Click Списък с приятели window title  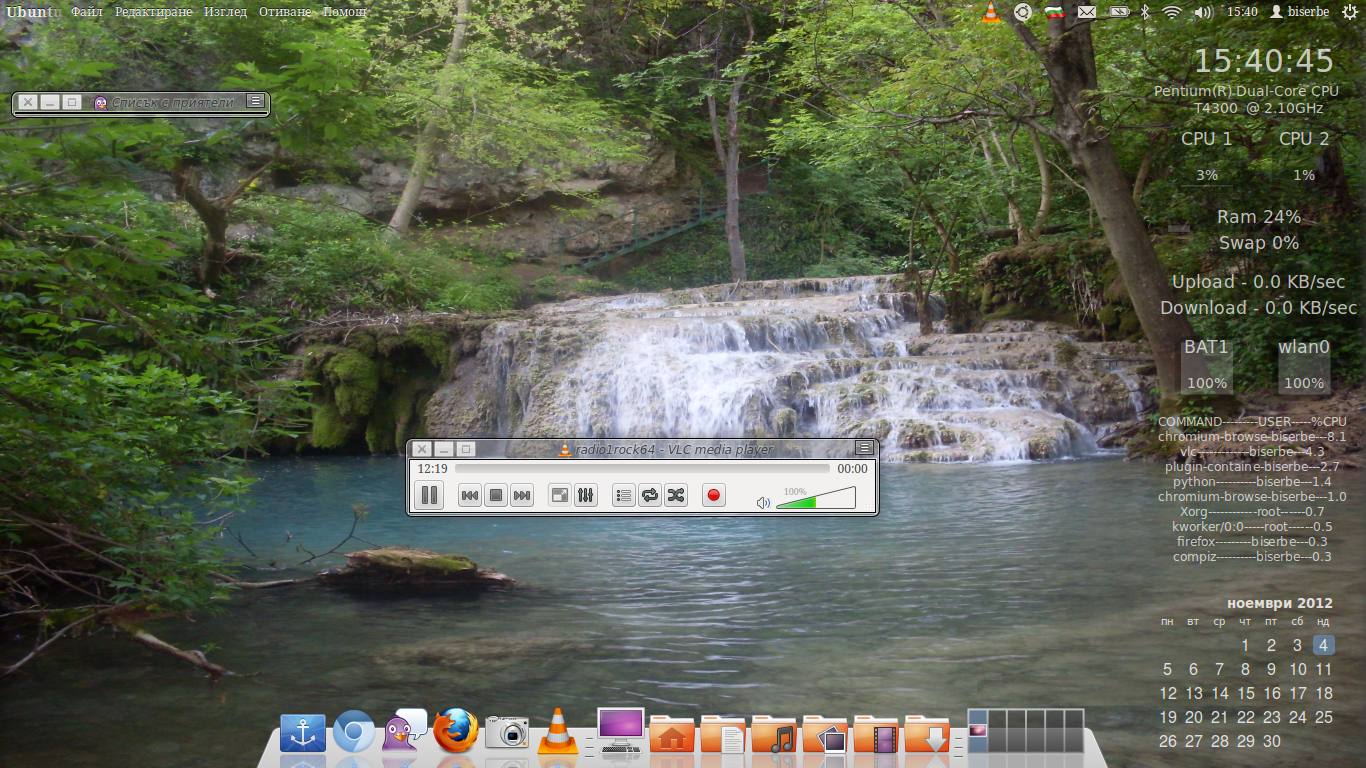coord(173,102)
